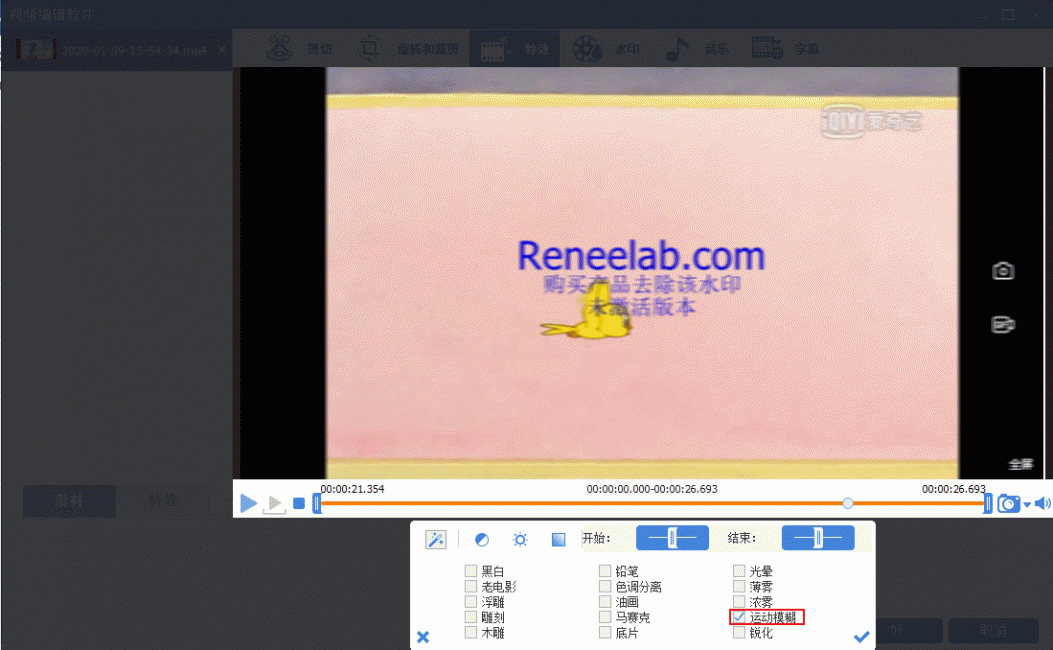The height and width of the screenshot is (650, 1053).
Task: Select the 特效 tab in top toolbar
Action: (515, 48)
